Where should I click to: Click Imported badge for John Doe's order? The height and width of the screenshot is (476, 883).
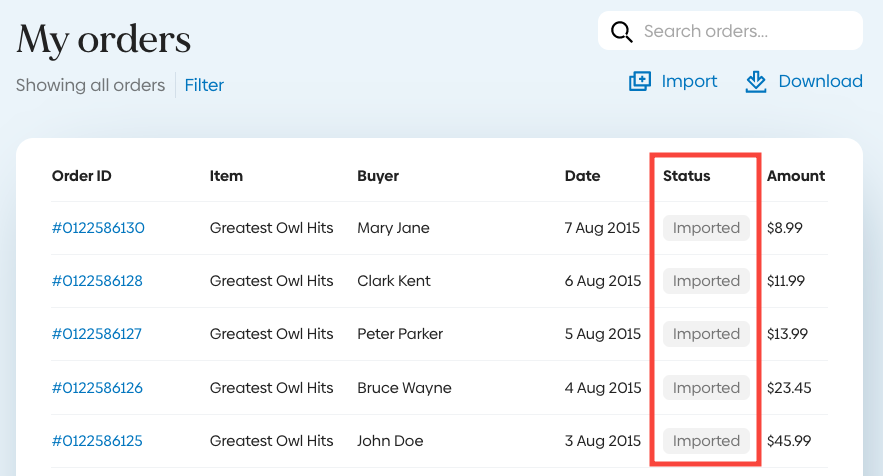pos(706,441)
